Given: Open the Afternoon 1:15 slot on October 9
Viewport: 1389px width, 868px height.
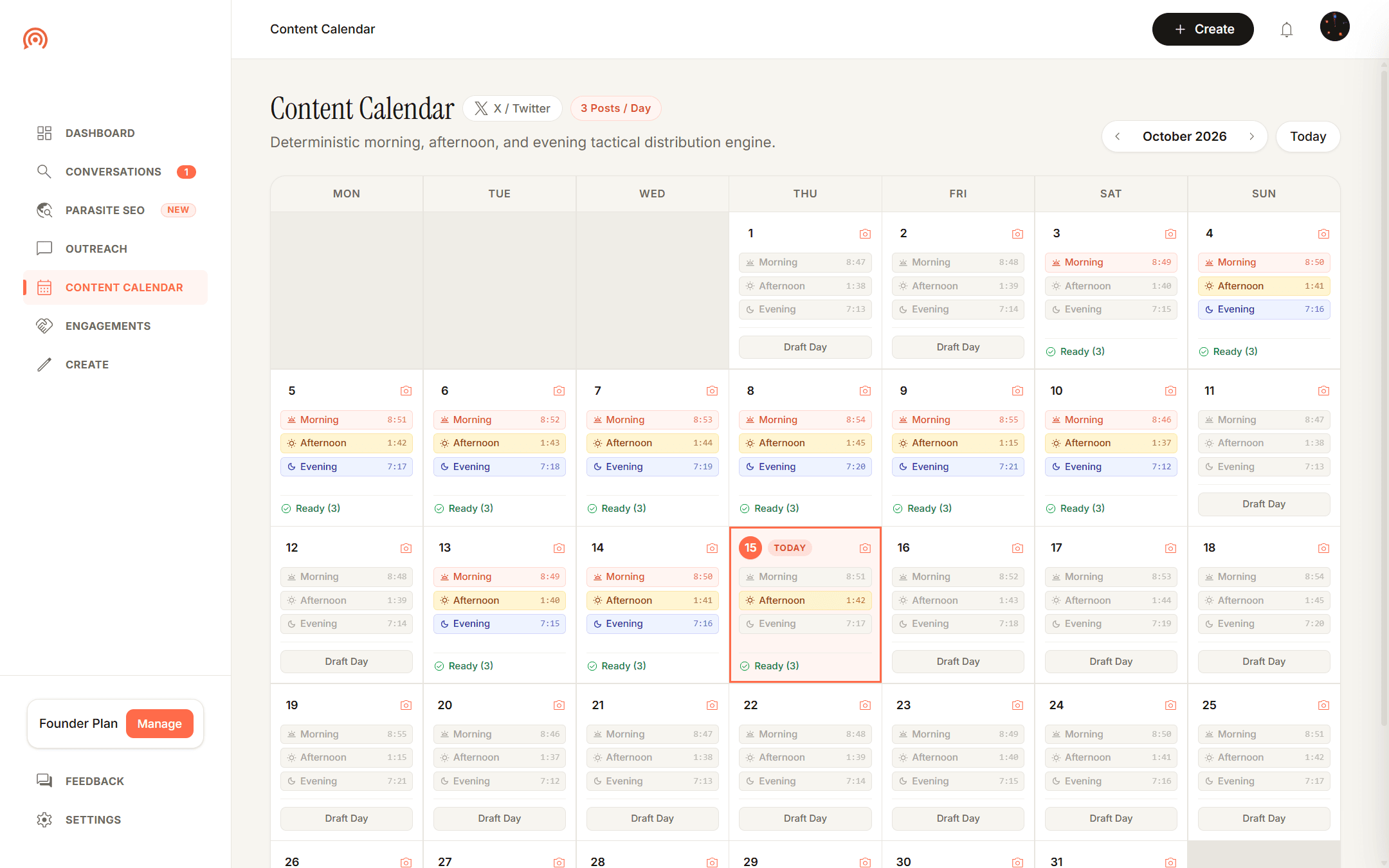Looking at the screenshot, I should click(958, 443).
